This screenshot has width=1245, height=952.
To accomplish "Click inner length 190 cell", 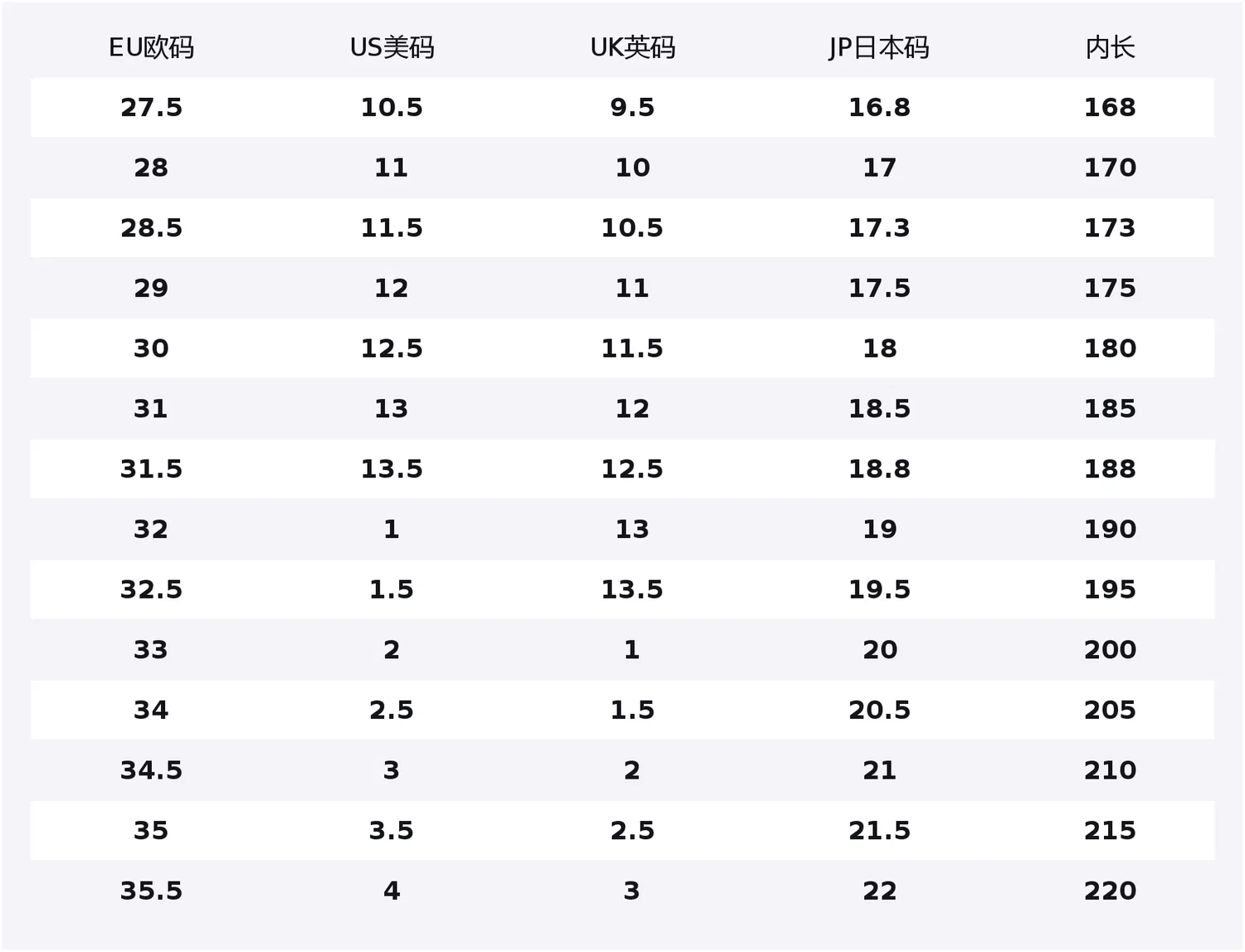I will point(1110,529).
